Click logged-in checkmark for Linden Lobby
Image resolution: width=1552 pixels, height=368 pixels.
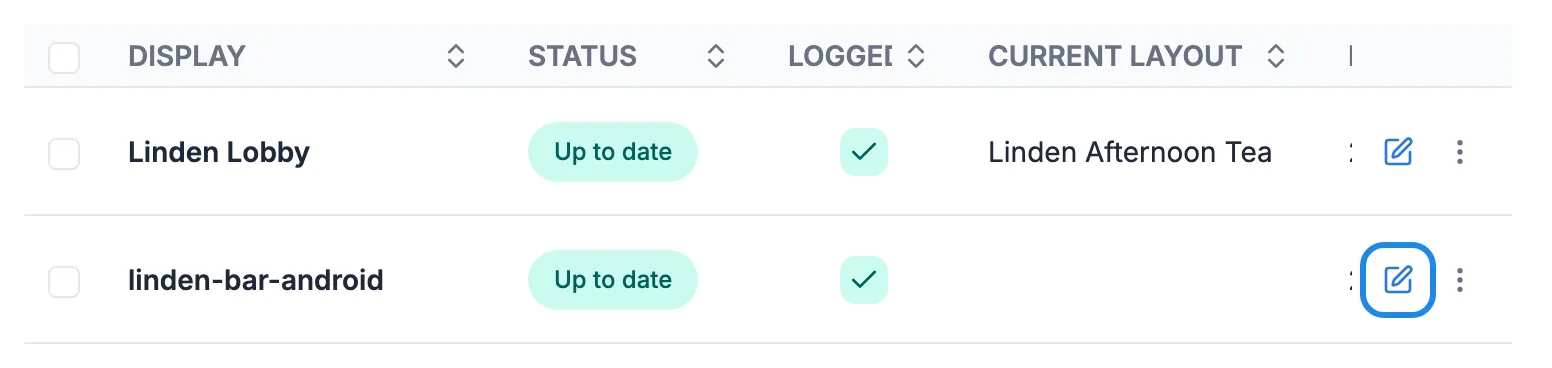864,152
